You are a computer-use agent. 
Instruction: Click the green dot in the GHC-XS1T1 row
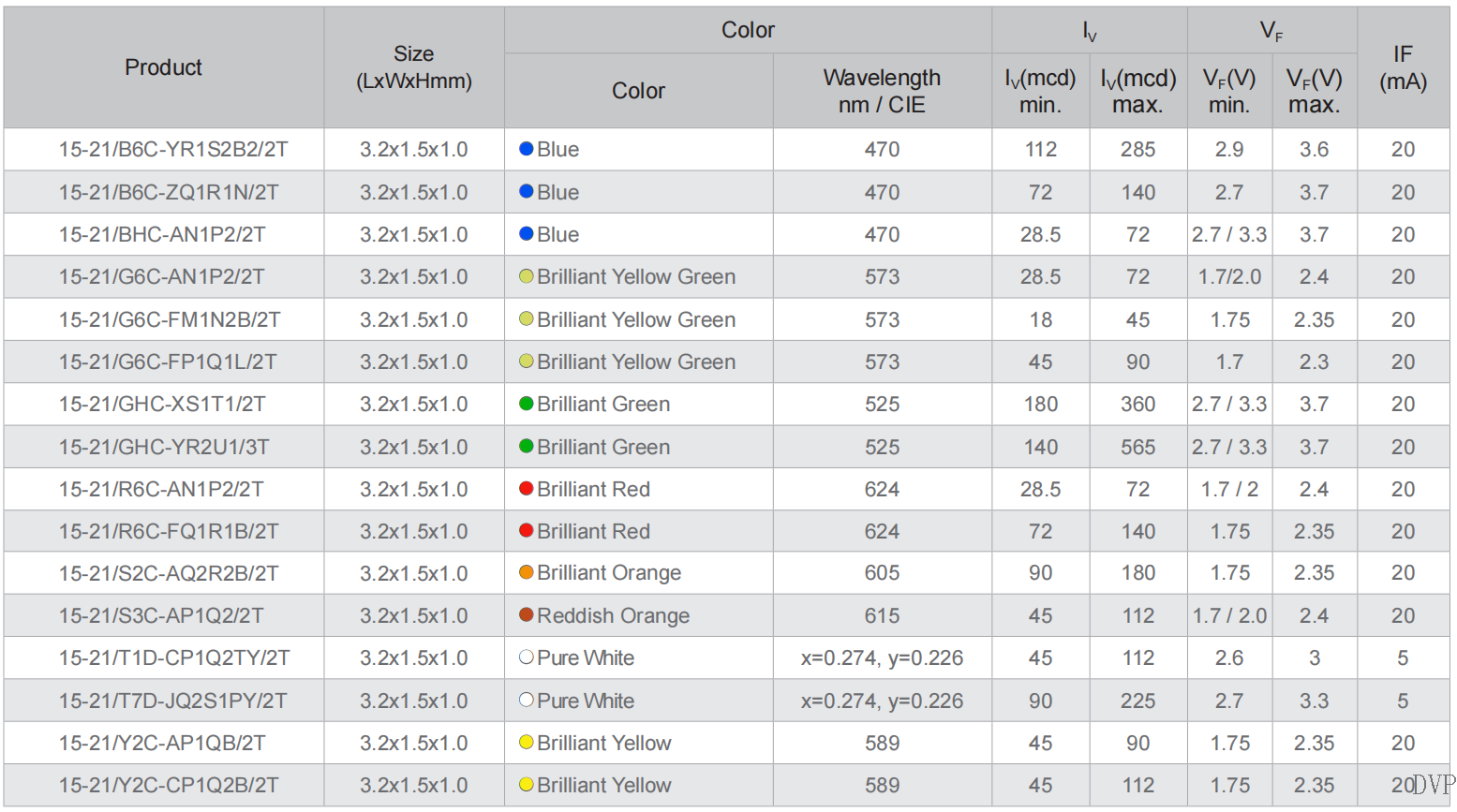[527, 404]
